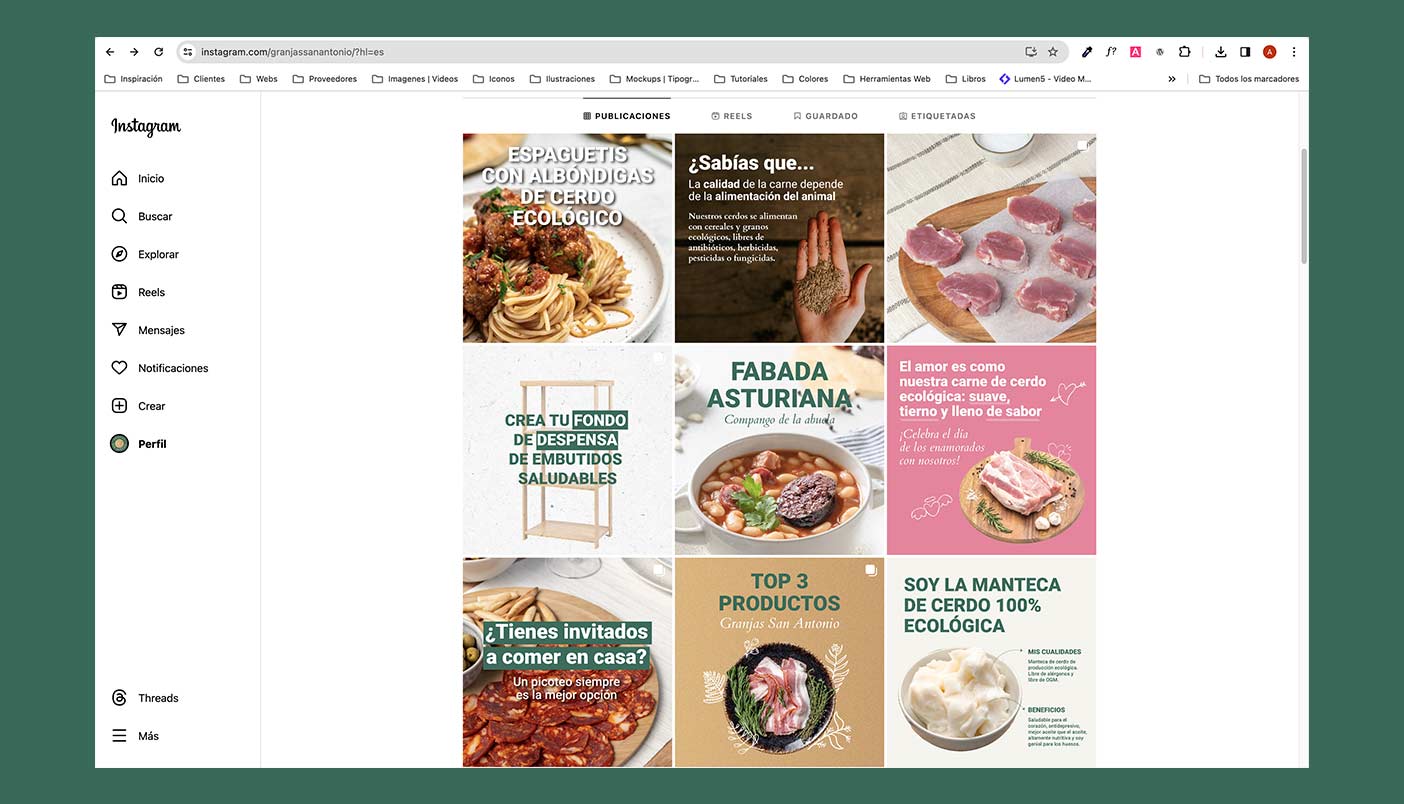The width and height of the screenshot is (1404, 804).
Task: Switch to Reels profile tab
Action: coord(732,116)
